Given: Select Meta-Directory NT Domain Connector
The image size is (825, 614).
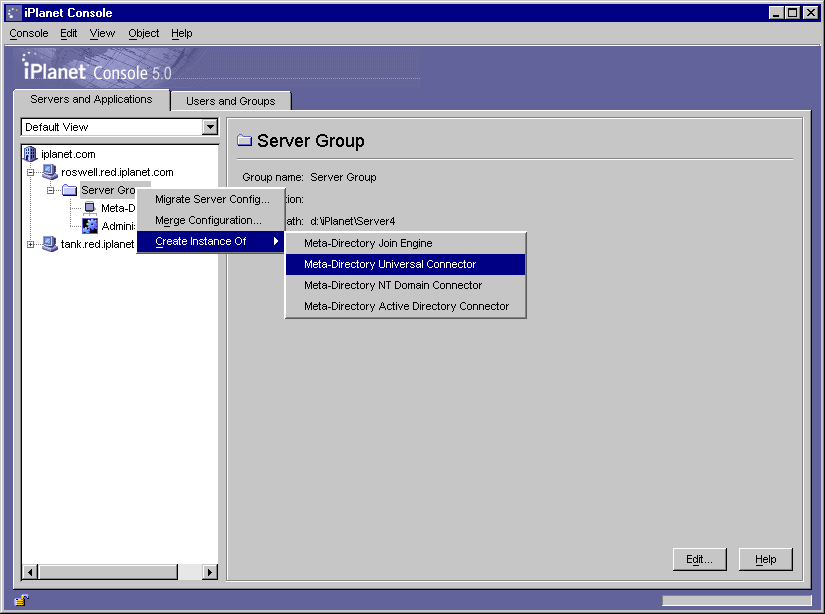Looking at the screenshot, I should (406, 285).
